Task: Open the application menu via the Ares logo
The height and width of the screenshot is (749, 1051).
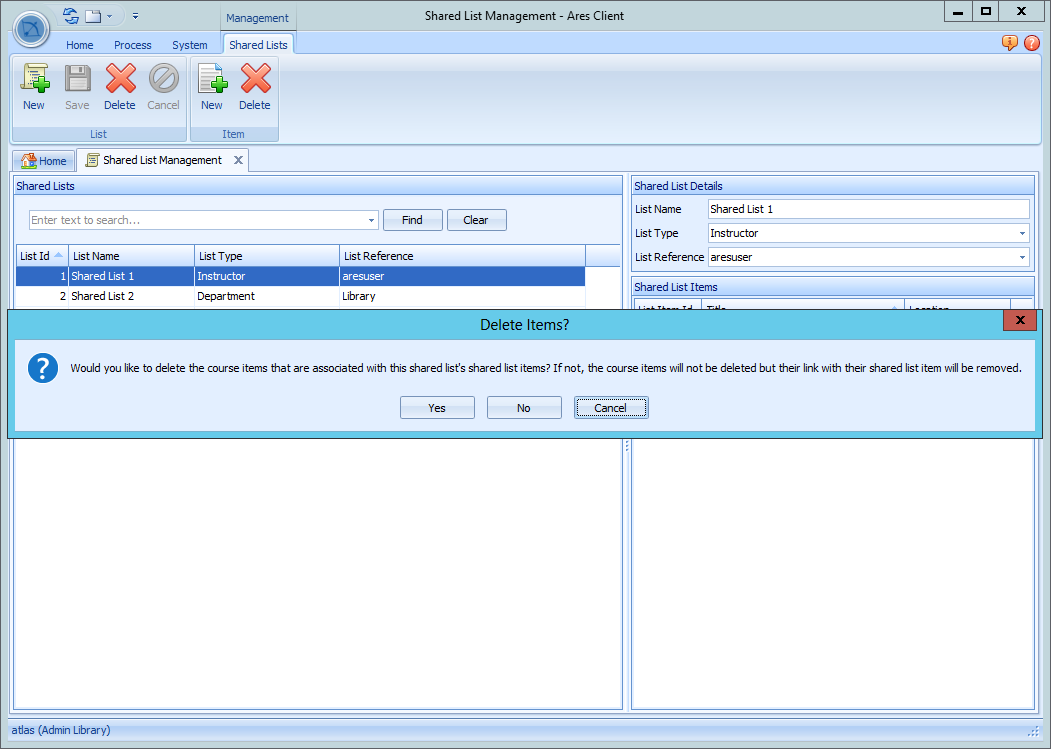Action: click(30, 29)
